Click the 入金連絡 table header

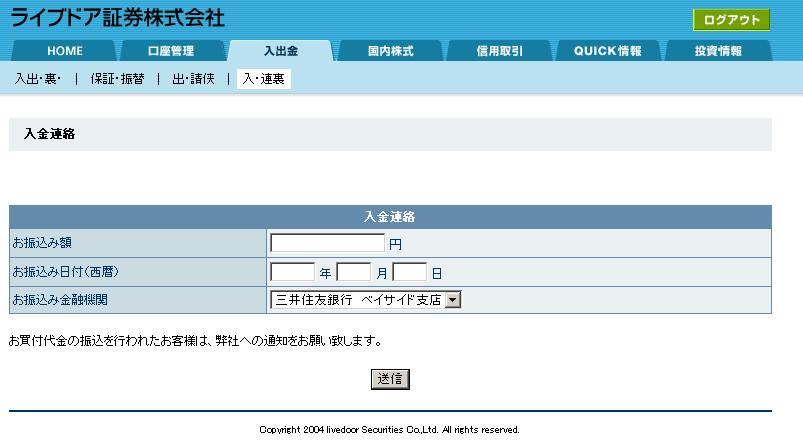click(390, 217)
